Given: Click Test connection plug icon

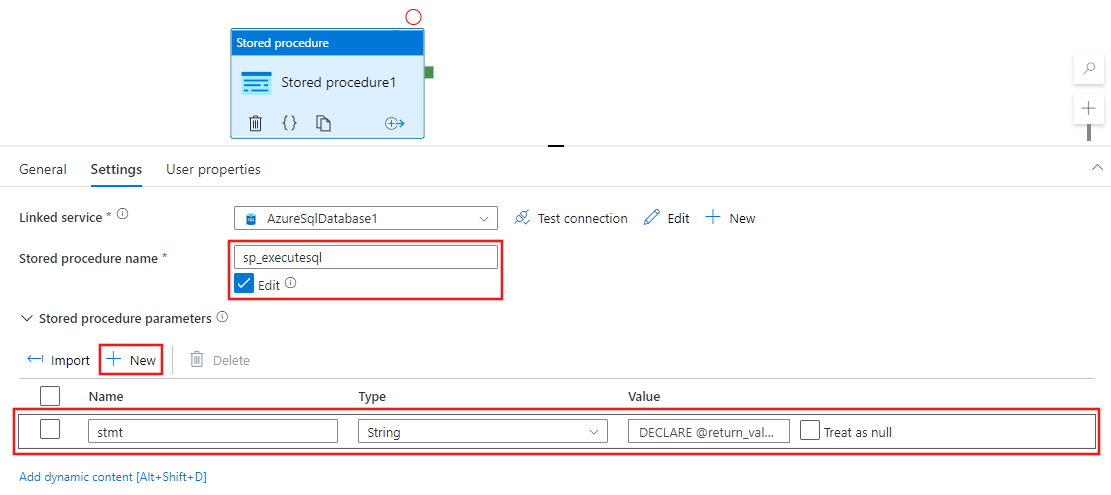Looking at the screenshot, I should (521, 218).
